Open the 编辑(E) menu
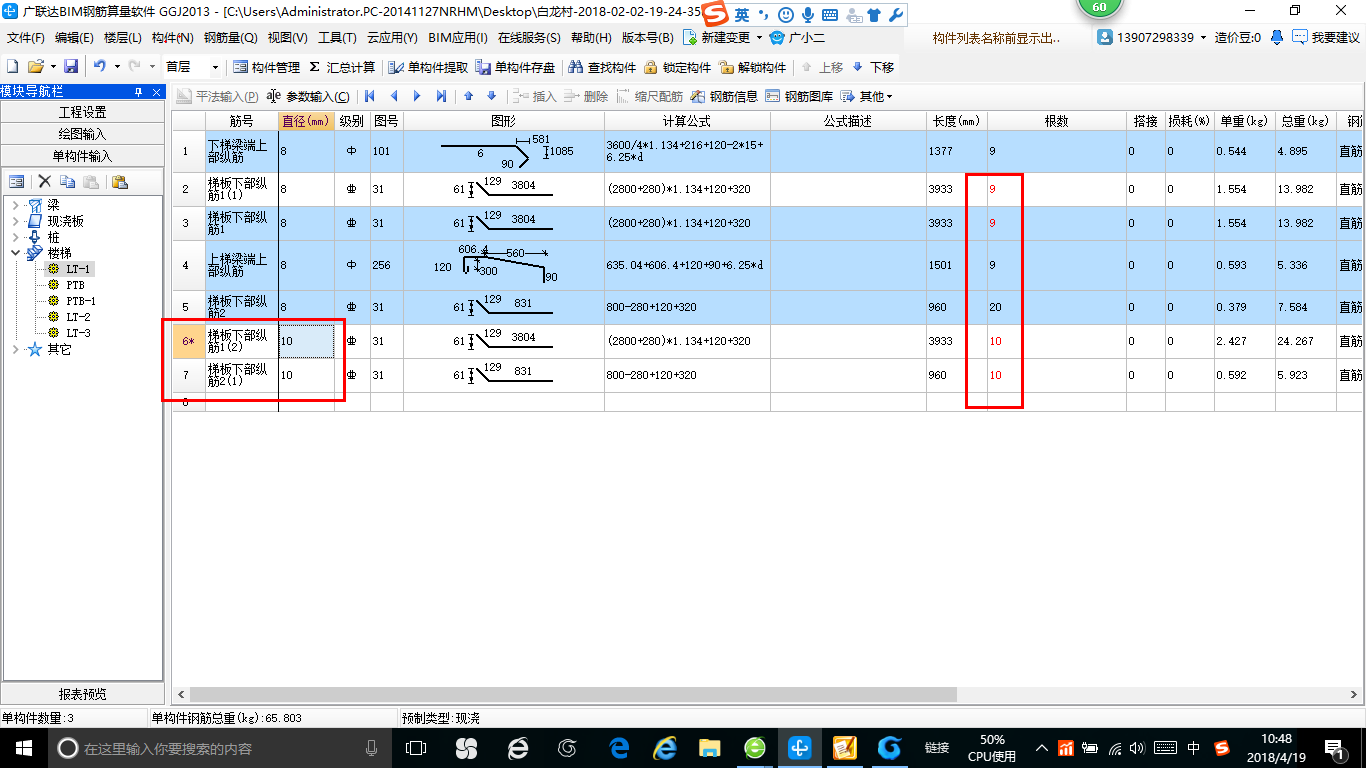Screen dimensions: 1366x768 pos(74,38)
